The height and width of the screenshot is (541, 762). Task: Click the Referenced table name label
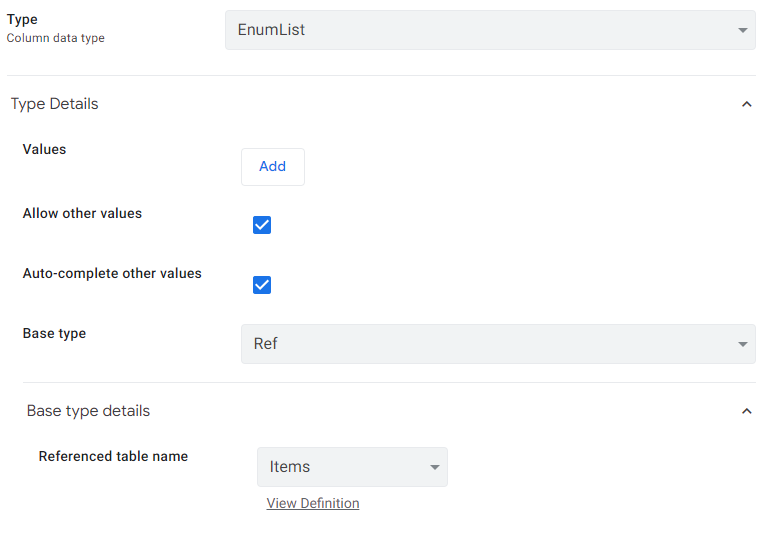coord(113,456)
